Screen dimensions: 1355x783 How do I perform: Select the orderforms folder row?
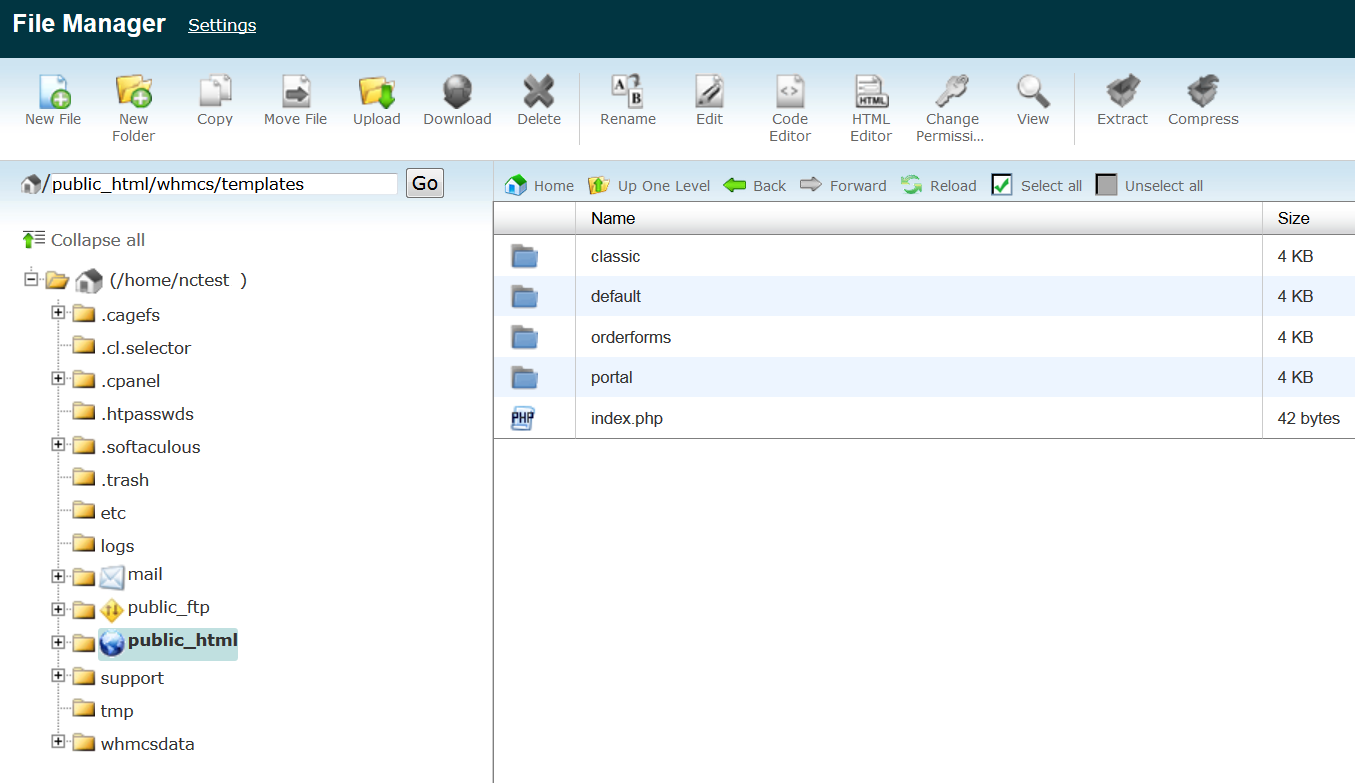[924, 337]
